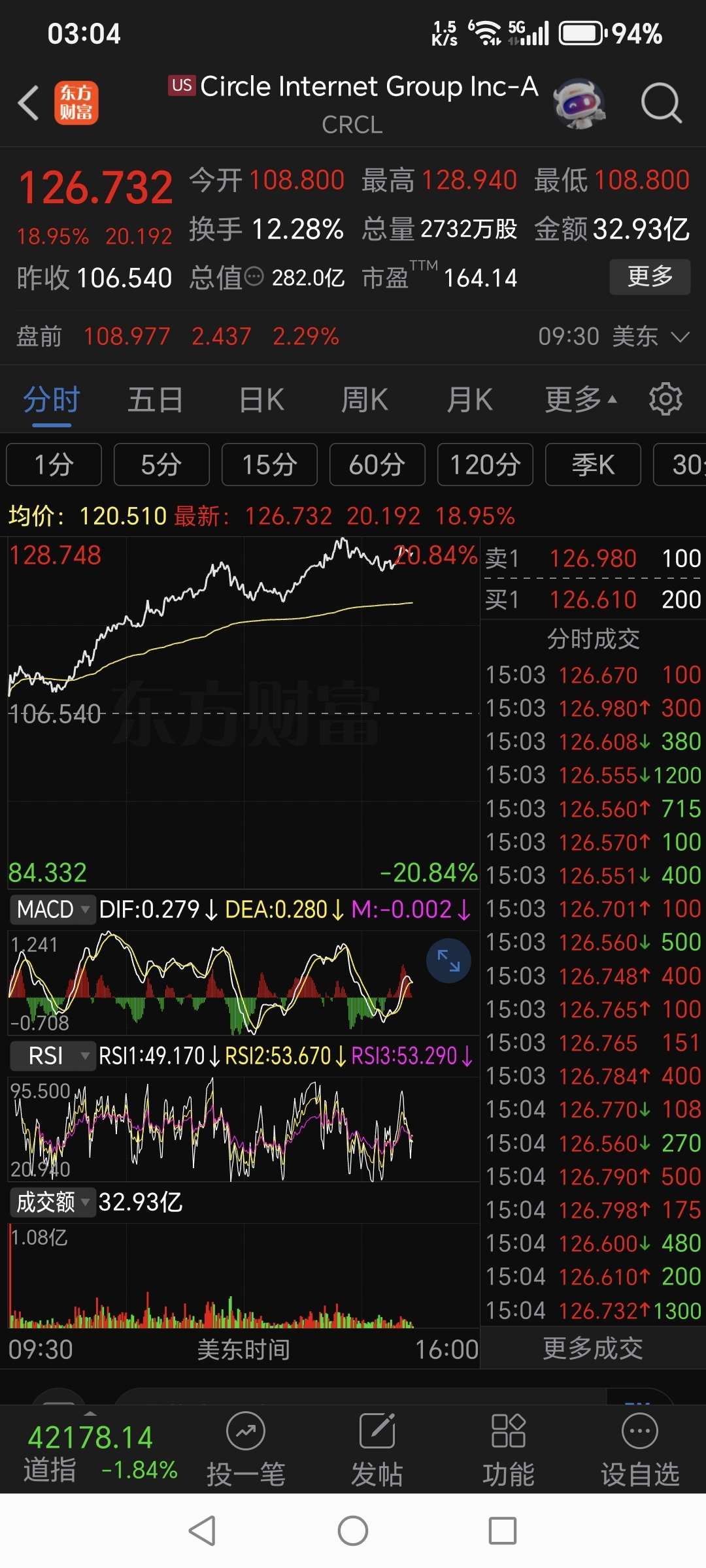Select the 1分 period button

click(x=54, y=465)
